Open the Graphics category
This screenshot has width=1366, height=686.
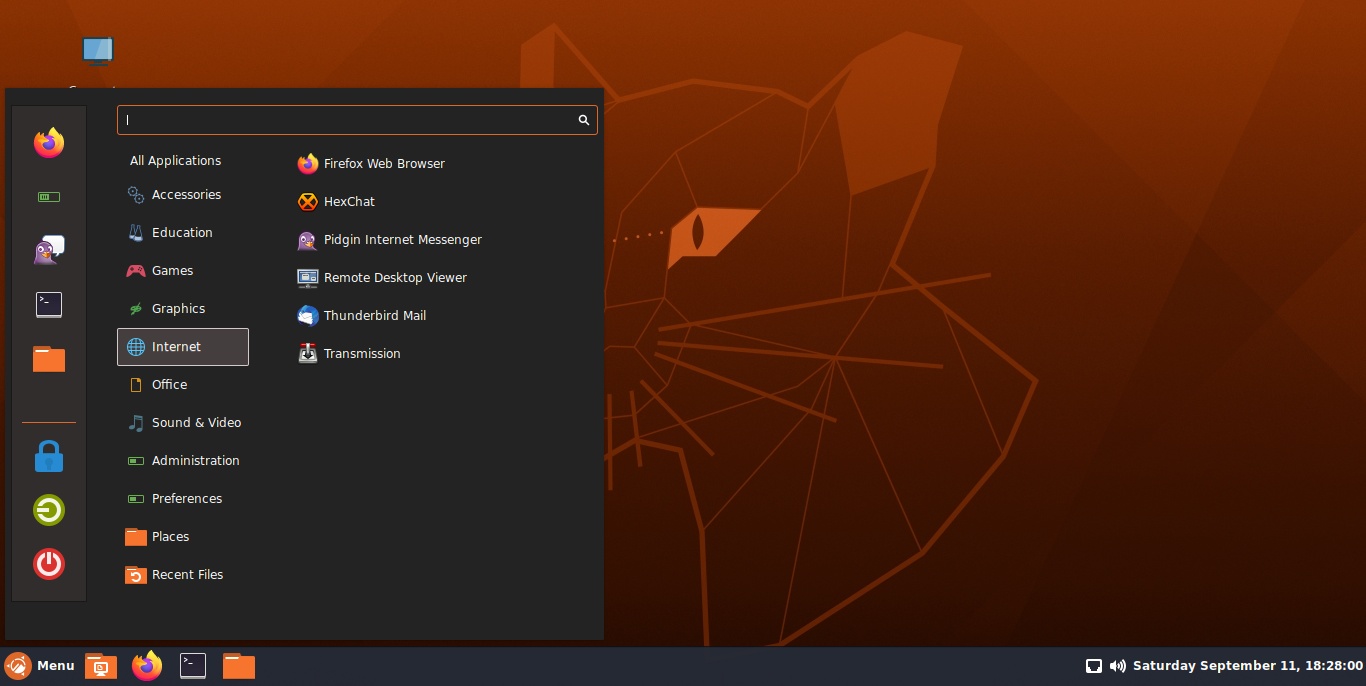[178, 309]
